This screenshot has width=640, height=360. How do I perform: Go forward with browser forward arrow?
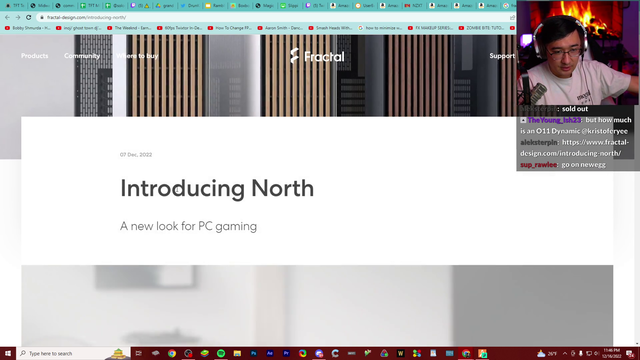click(x=18, y=18)
